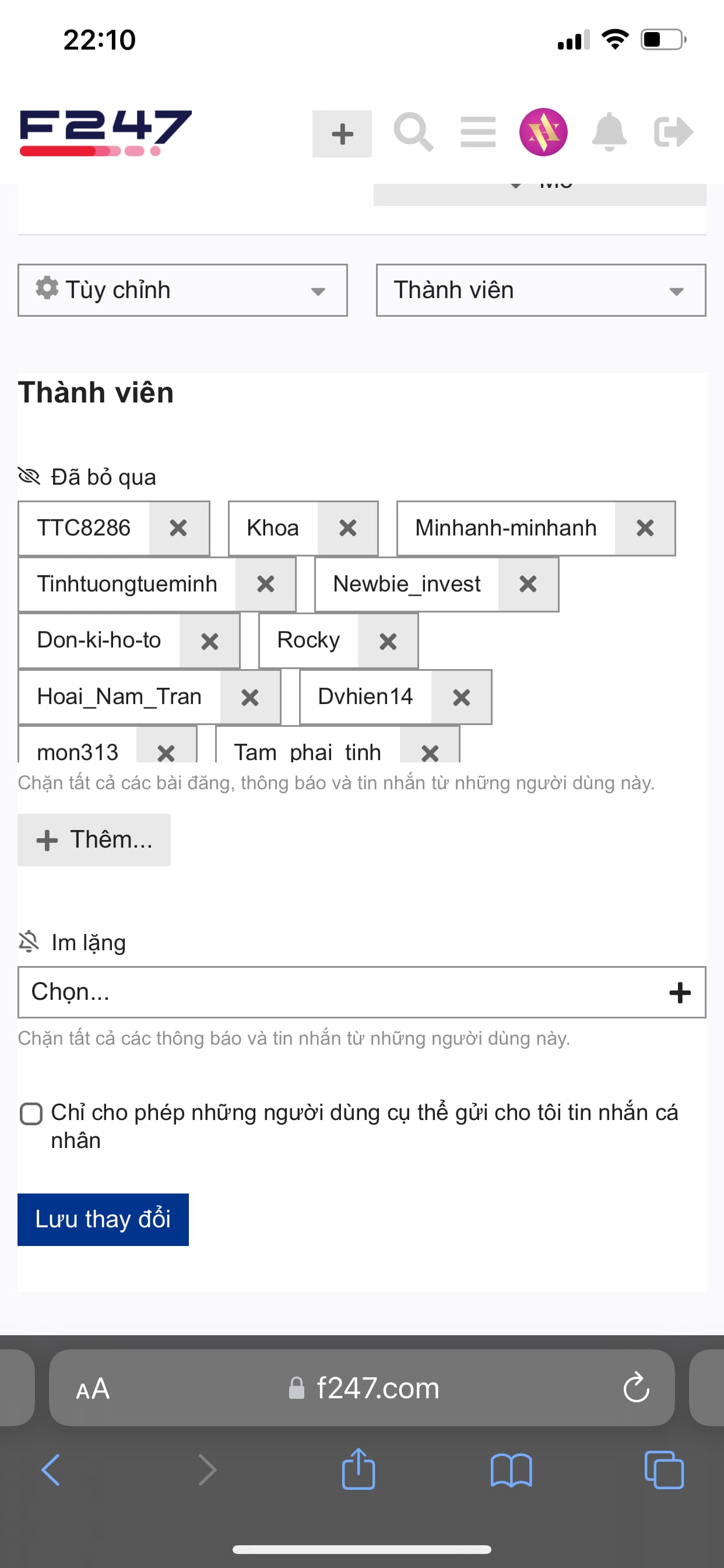Go to F247 home logo
The image size is (724, 1568).
[106, 132]
